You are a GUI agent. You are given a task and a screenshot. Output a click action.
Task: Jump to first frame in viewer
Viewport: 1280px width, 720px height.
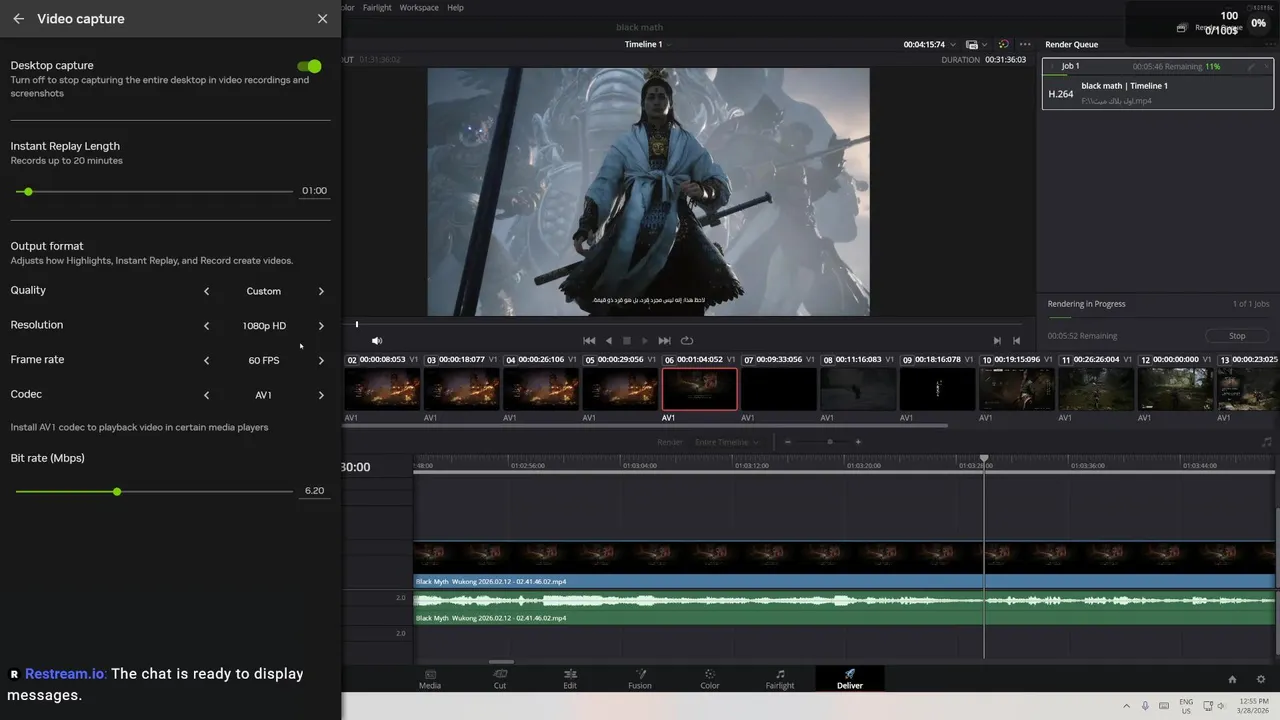(589, 341)
